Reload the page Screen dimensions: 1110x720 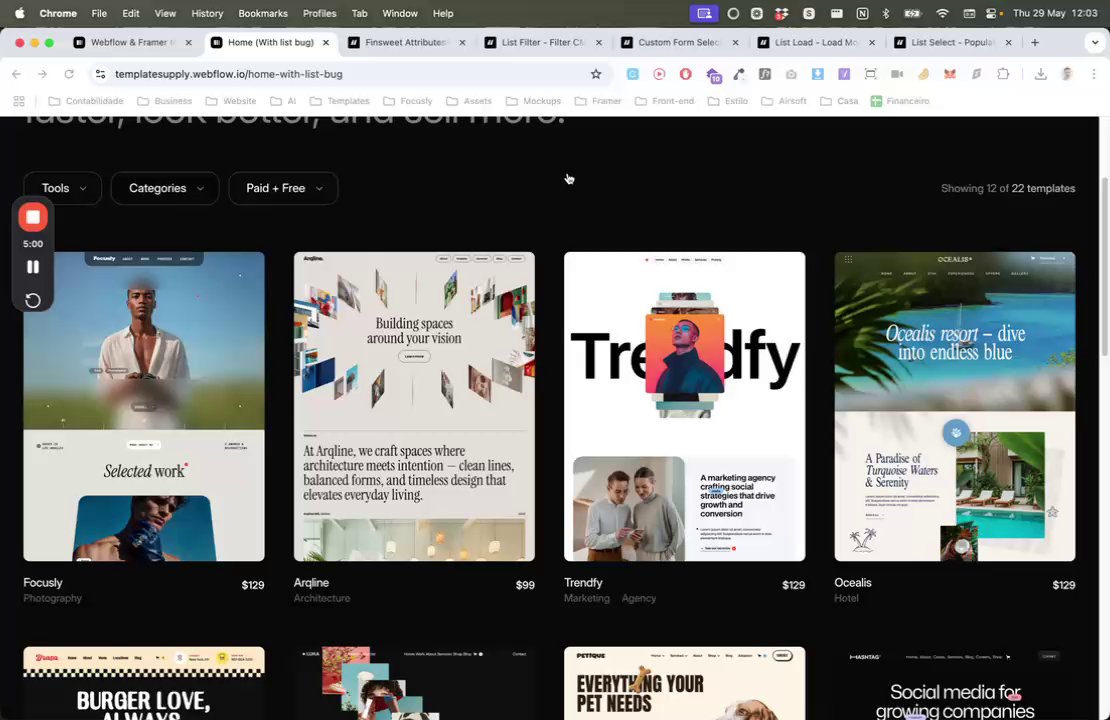tap(69, 74)
